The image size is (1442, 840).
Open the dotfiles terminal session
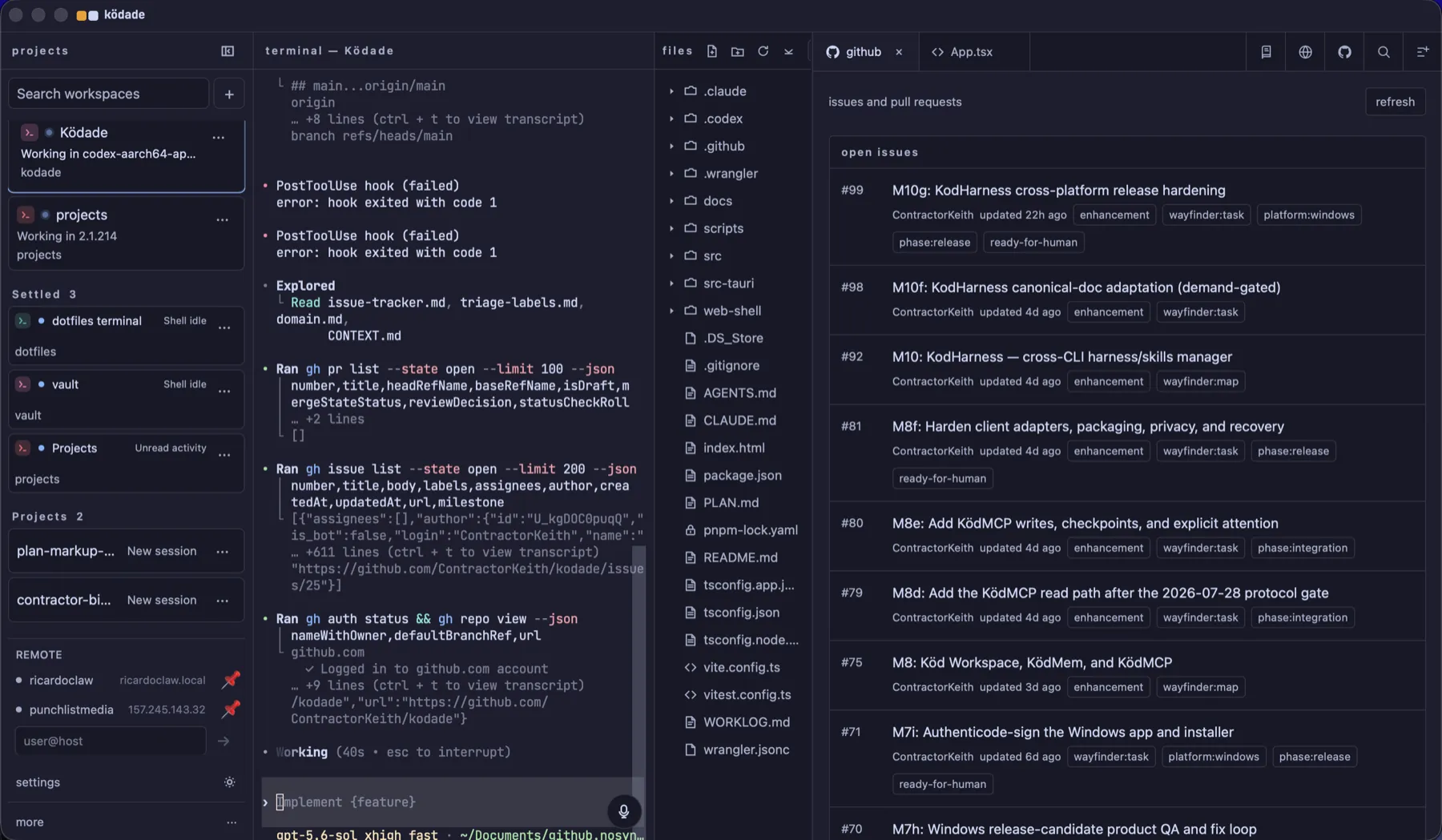tap(127, 335)
